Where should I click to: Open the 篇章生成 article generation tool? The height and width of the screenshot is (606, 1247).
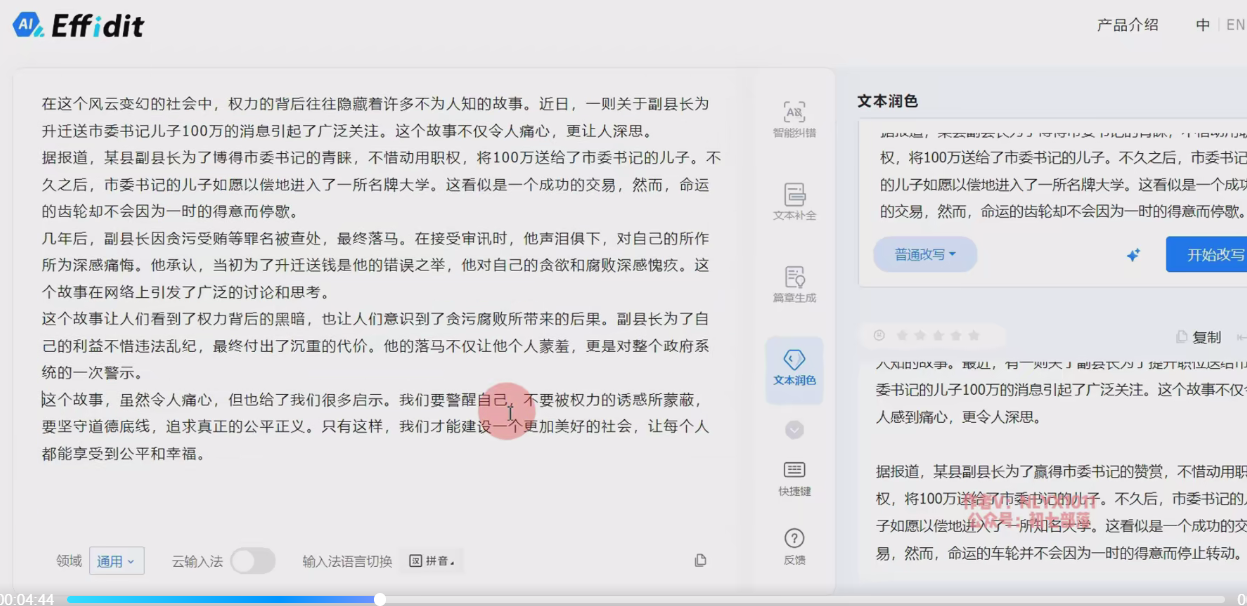794,283
